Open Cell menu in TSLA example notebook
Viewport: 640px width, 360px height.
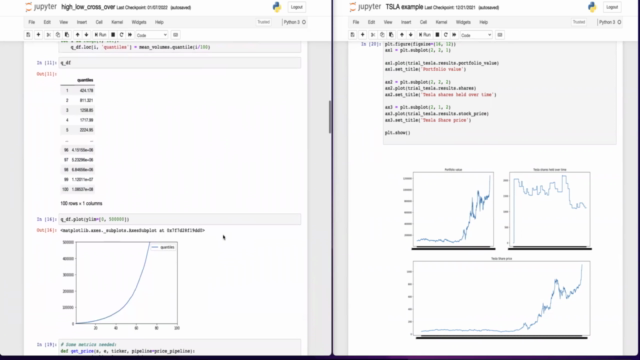click(x=423, y=22)
